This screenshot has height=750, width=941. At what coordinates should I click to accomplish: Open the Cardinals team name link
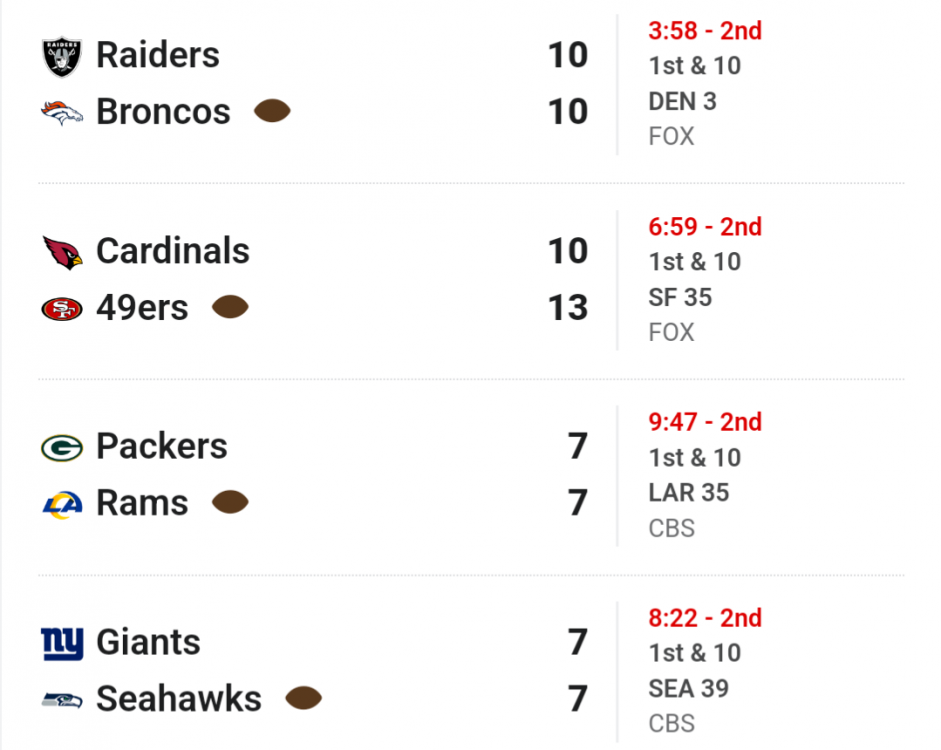(172, 251)
